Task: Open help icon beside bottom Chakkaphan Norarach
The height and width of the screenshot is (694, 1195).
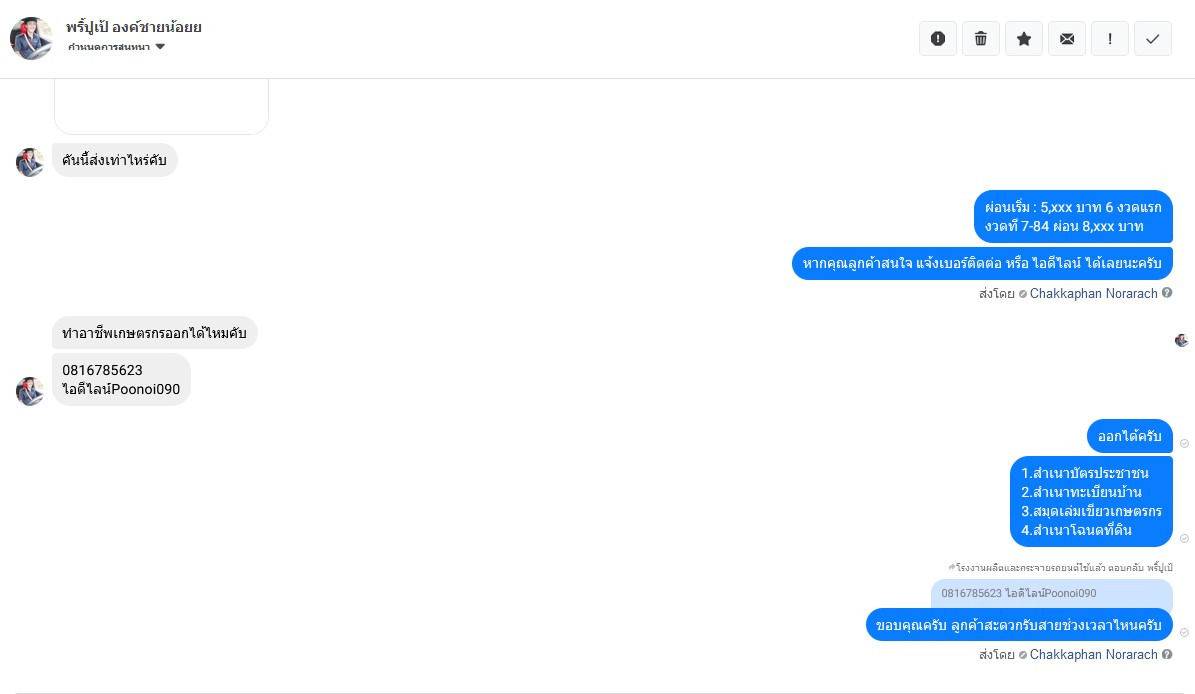Action: click(1167, 654)
